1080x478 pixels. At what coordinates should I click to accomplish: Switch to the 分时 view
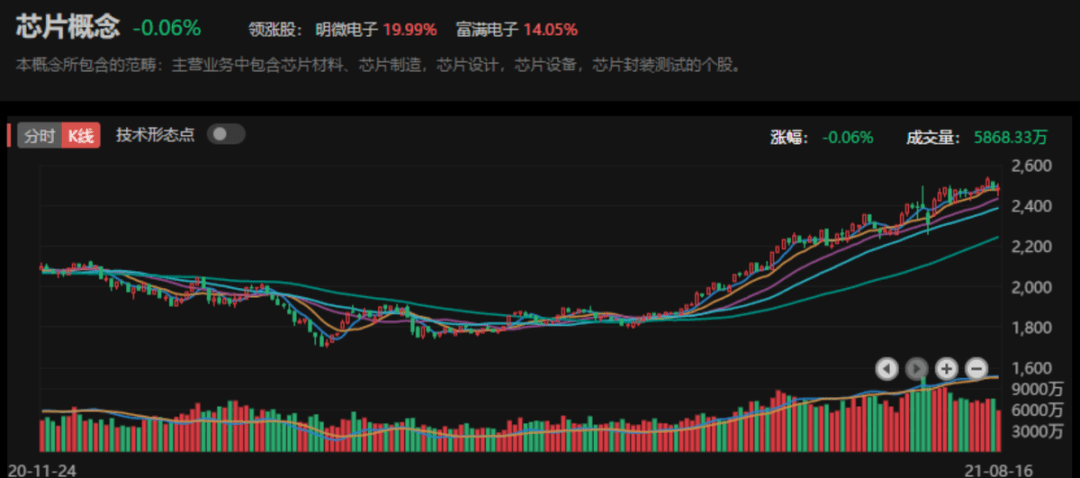pyautogui.click(x=39, y=136)
